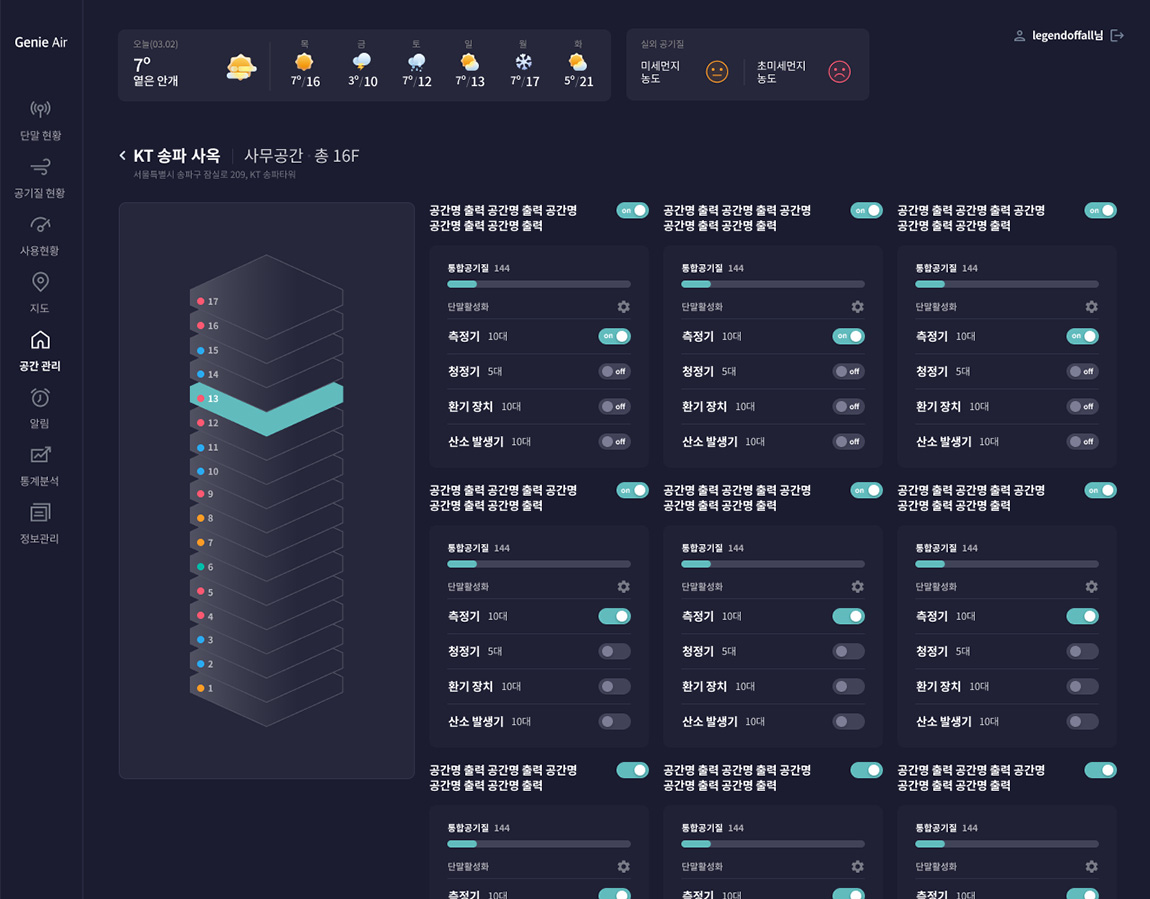Click the legendoffall님 username
Viewport: 1150px width, 899px height.
click(1067, 36)
